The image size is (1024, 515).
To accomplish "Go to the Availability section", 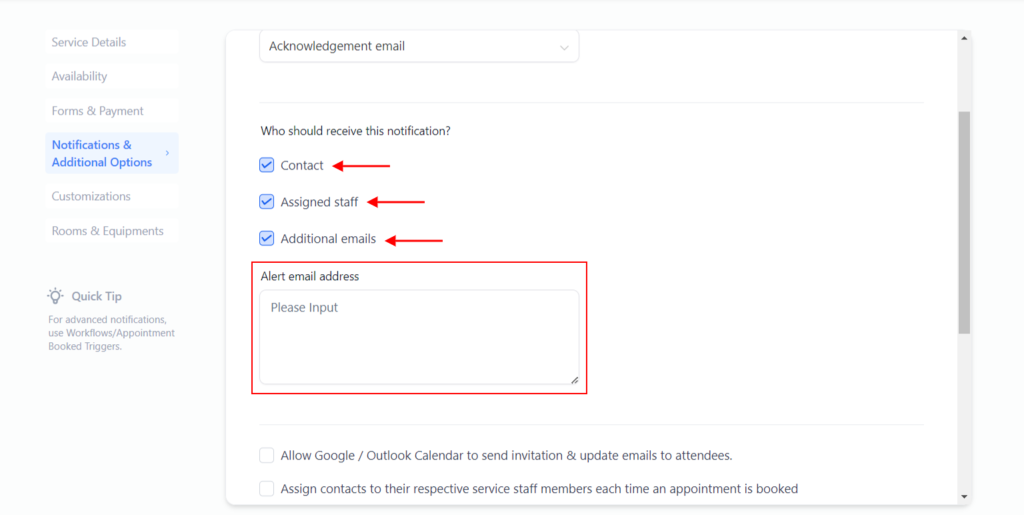I will pos(80,76).
